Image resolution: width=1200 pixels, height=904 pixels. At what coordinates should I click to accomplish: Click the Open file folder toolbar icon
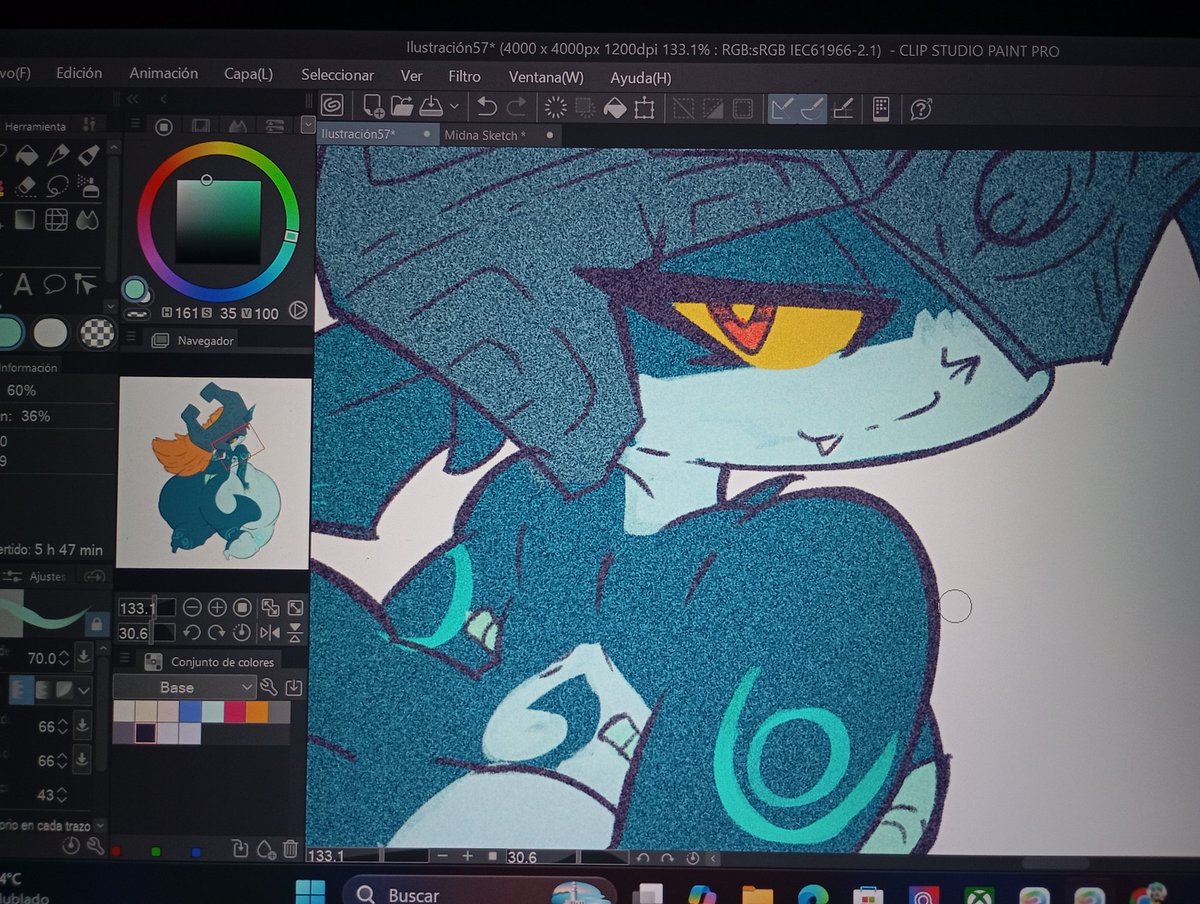[402, 106]
